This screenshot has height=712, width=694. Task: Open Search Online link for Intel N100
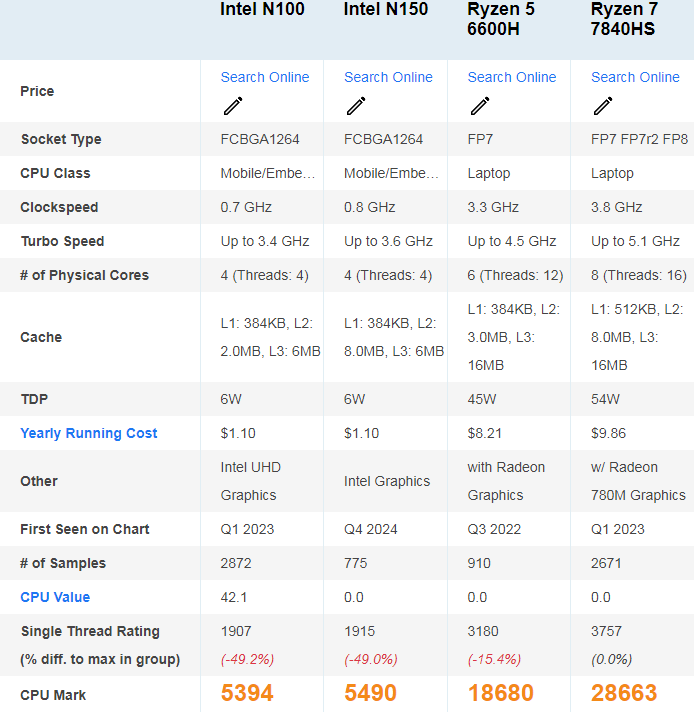coord(265,77)
